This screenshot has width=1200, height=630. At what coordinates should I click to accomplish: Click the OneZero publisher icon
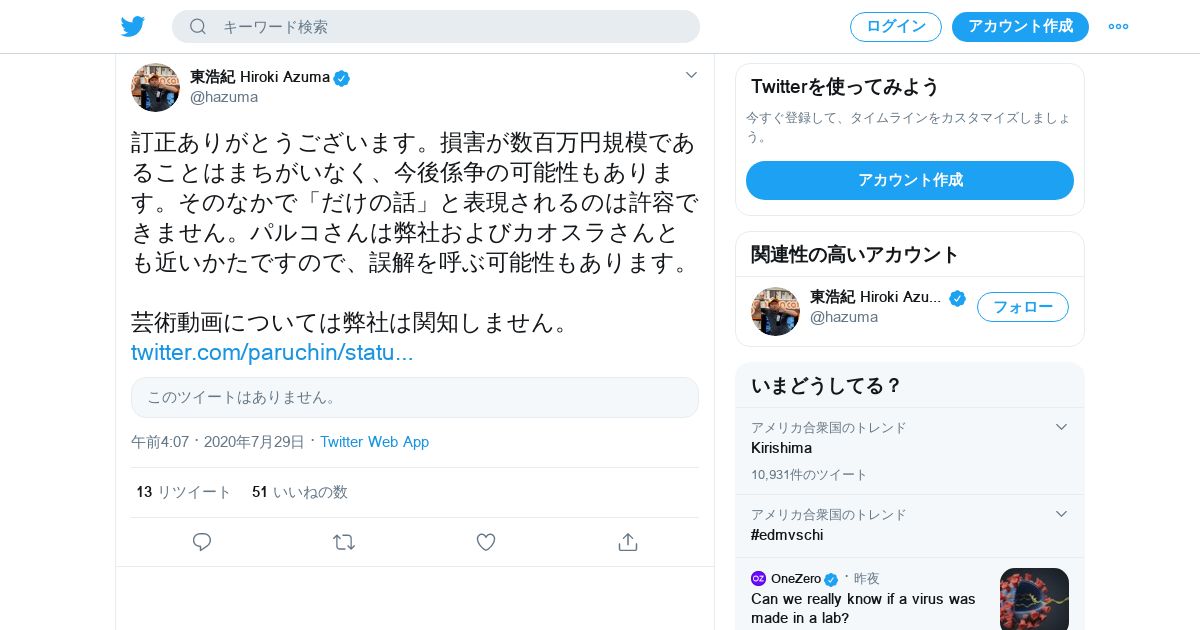pyautogui.click(x=758, y=579)
